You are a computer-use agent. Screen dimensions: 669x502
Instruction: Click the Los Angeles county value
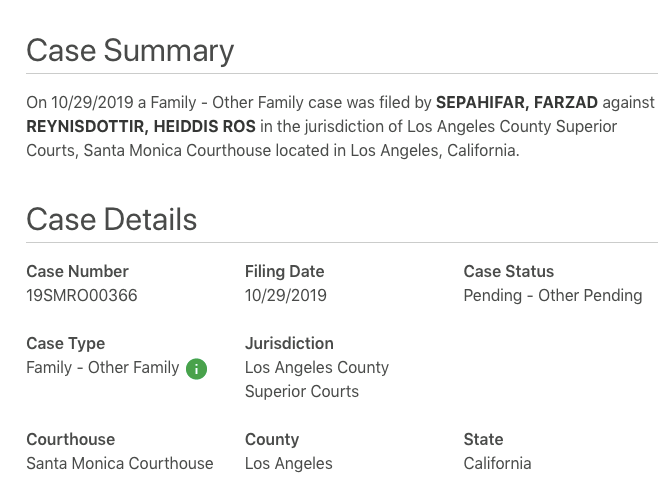pyautogui.click(x=289, y=463)
